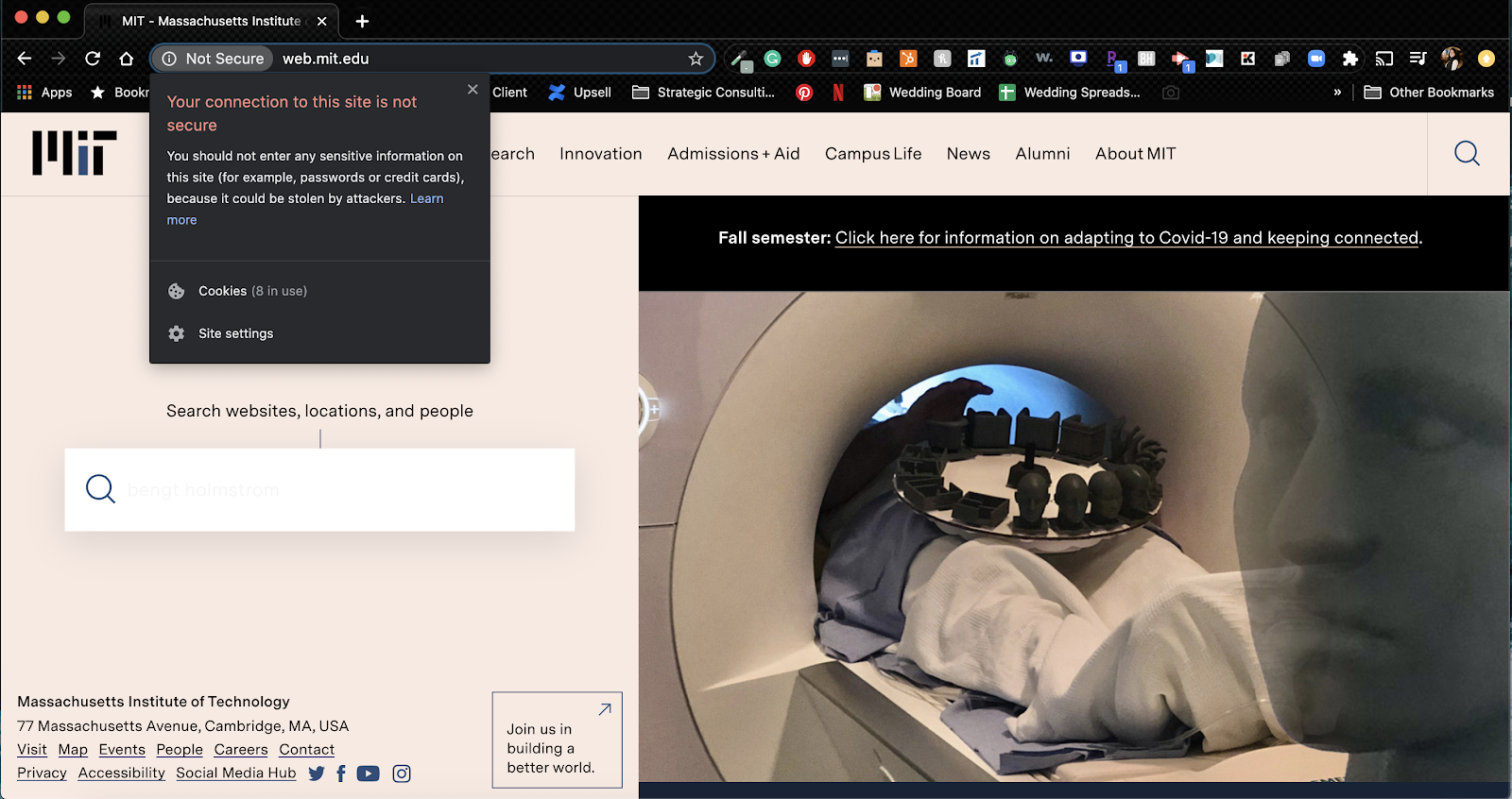
Task: Open a new browser tab
Action: pos(362,21)
